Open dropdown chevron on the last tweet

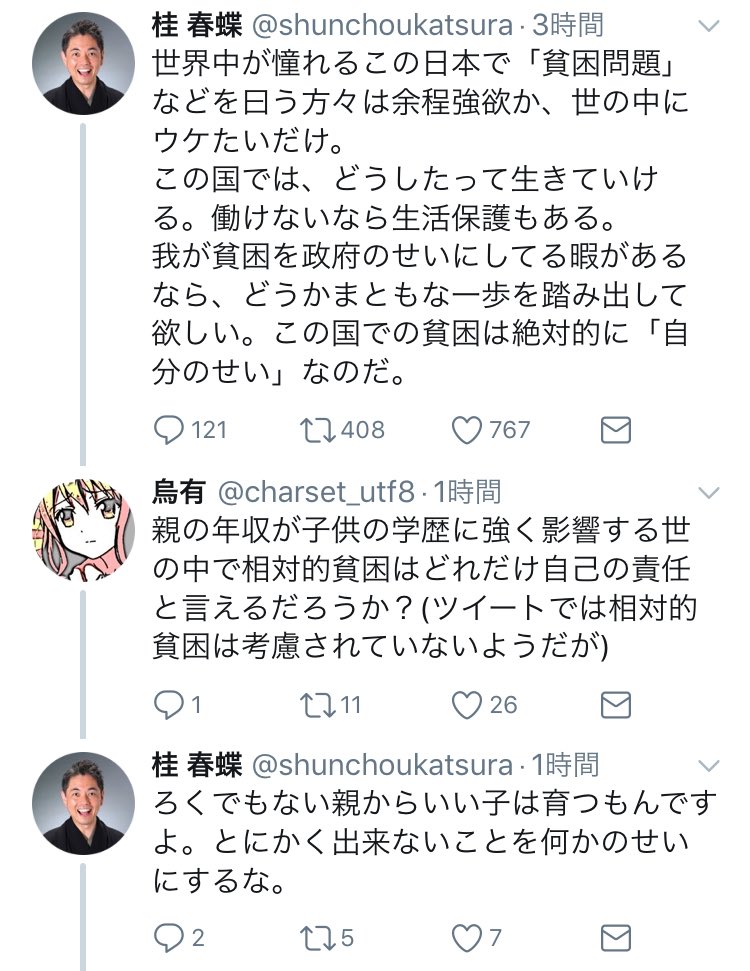707,766
